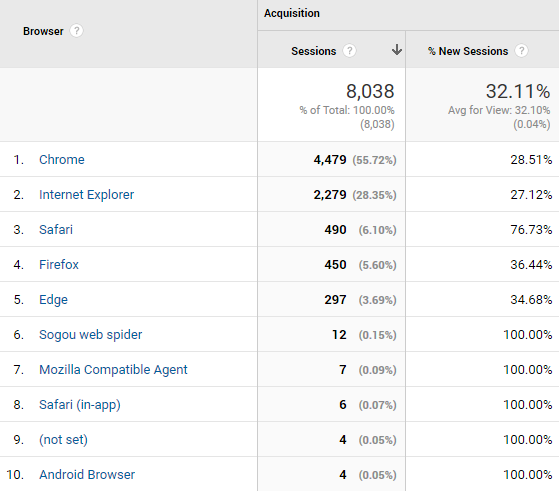Screen dimensions: 559x491
Task: Select Mozilla Compatible Agent sessions value 7
Action: pos(343,370)
